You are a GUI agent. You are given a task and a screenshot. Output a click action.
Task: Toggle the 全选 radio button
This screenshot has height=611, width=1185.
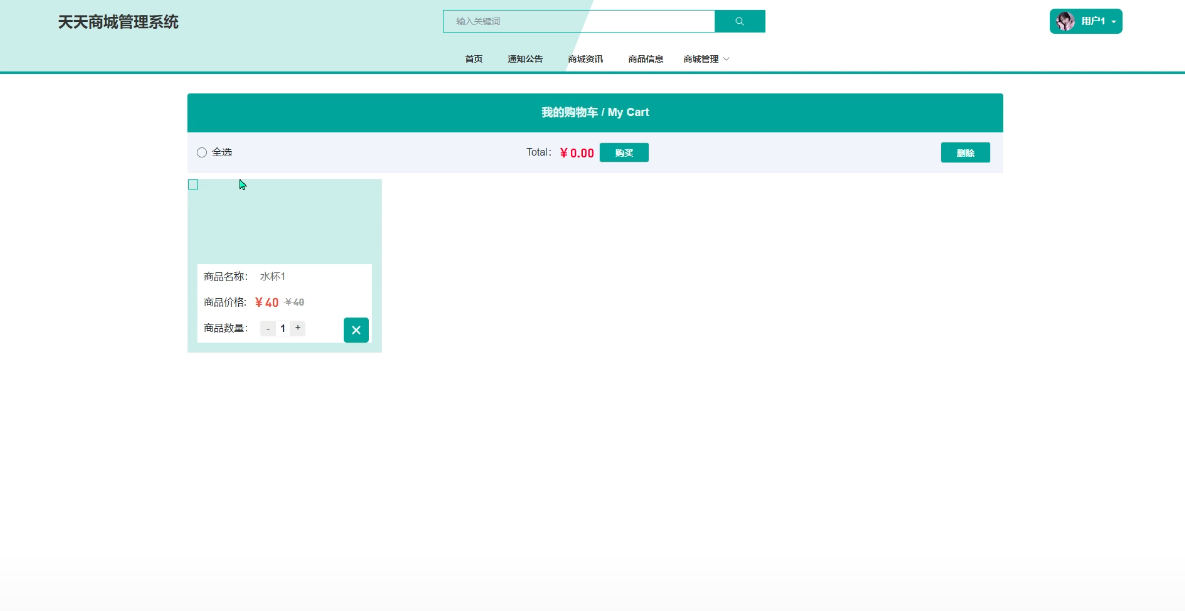click(x=202, y=152)
